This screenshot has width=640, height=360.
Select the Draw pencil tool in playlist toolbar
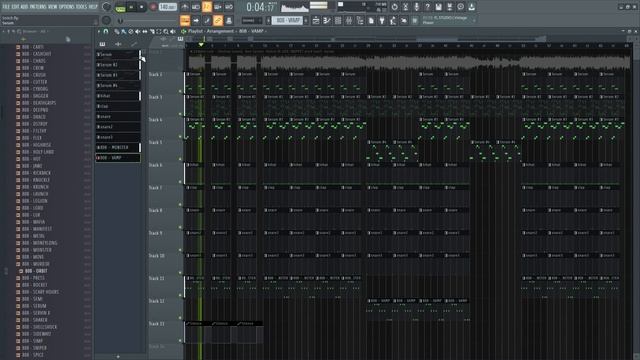[117, 31]
